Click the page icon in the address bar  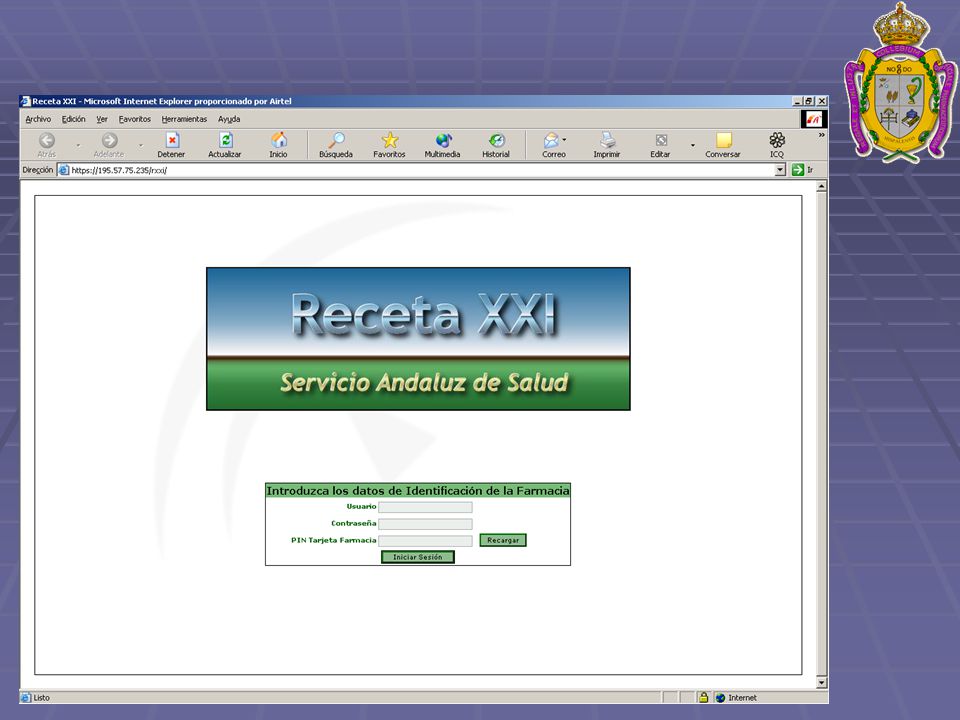pos(64,170)
